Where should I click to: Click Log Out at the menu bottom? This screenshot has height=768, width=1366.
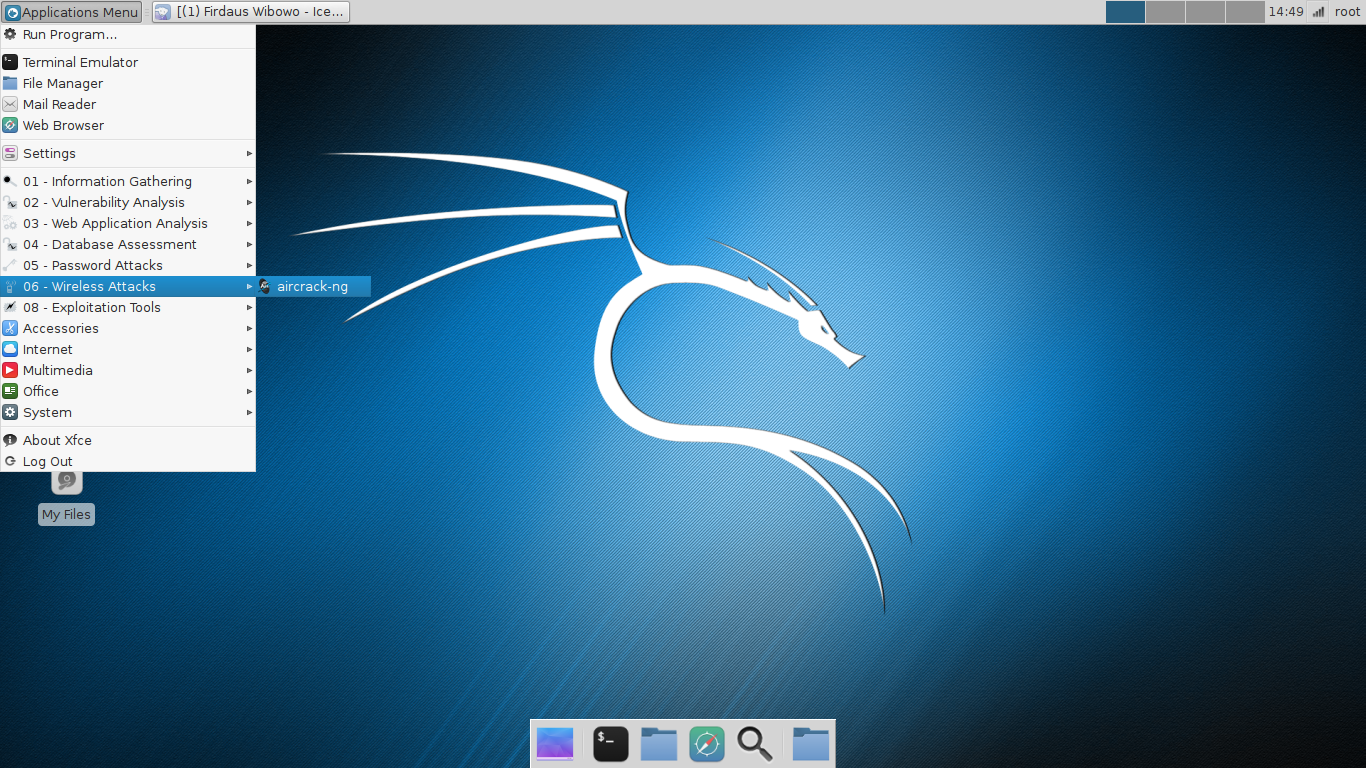coord(46,461)
